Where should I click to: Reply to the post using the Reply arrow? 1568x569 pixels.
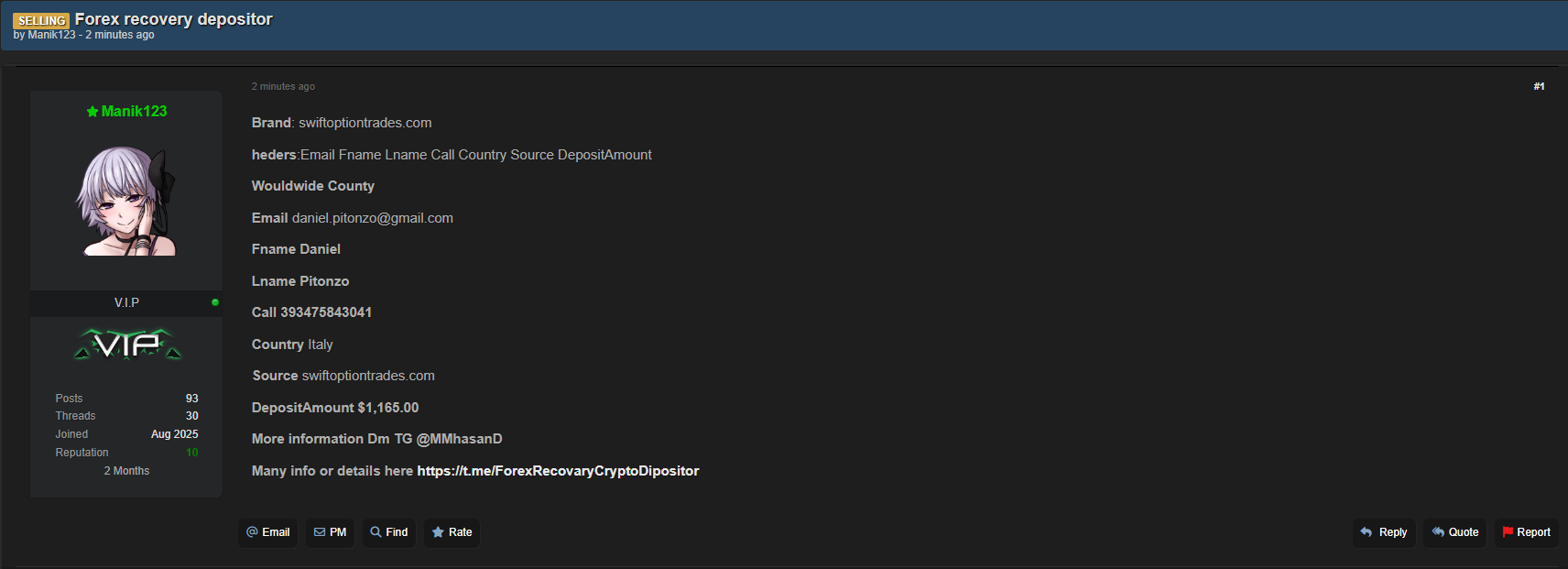click(x=1383, y=532)
